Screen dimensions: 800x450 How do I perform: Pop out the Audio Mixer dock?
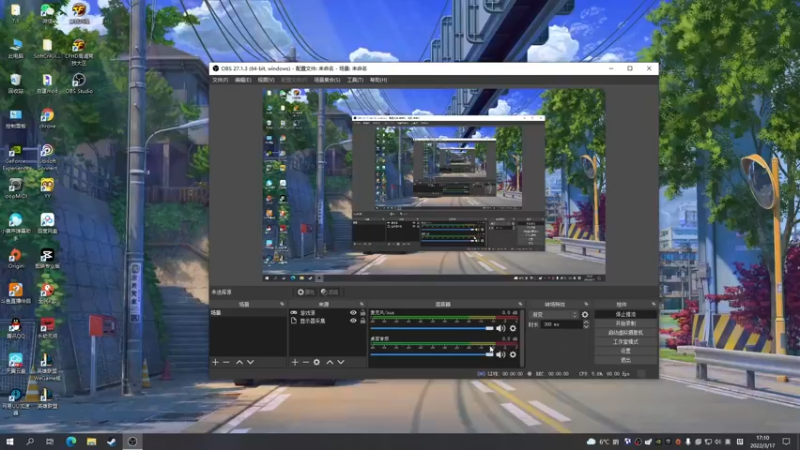click(520, 304)
